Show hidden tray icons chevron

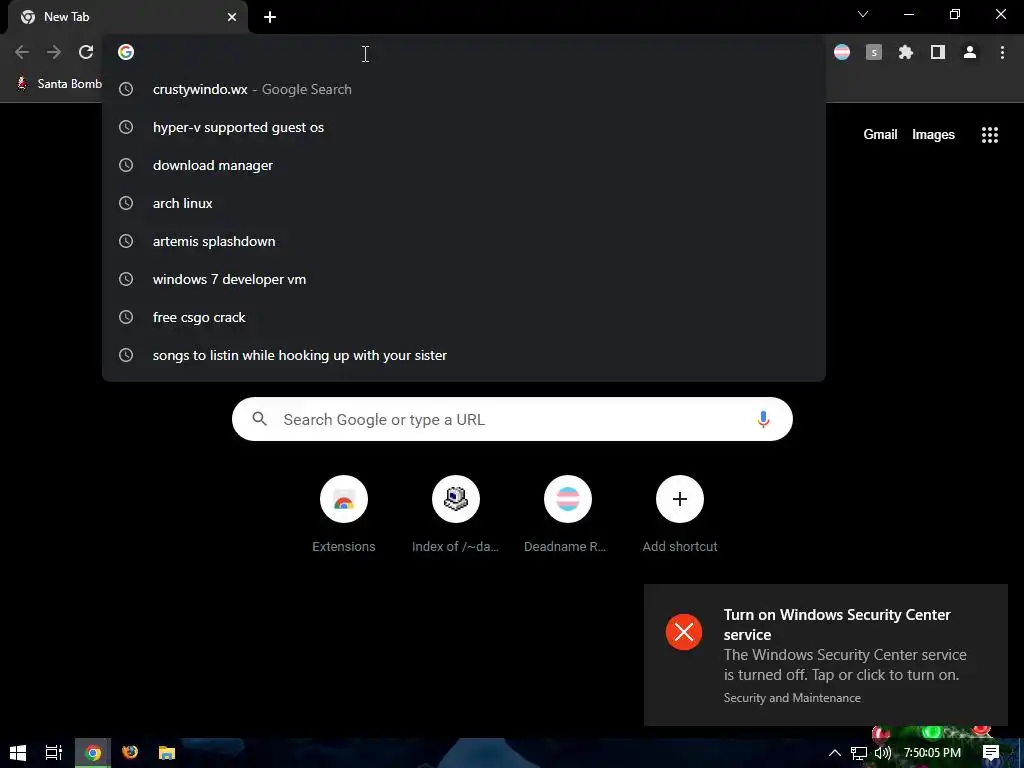[x=835, y=753]
